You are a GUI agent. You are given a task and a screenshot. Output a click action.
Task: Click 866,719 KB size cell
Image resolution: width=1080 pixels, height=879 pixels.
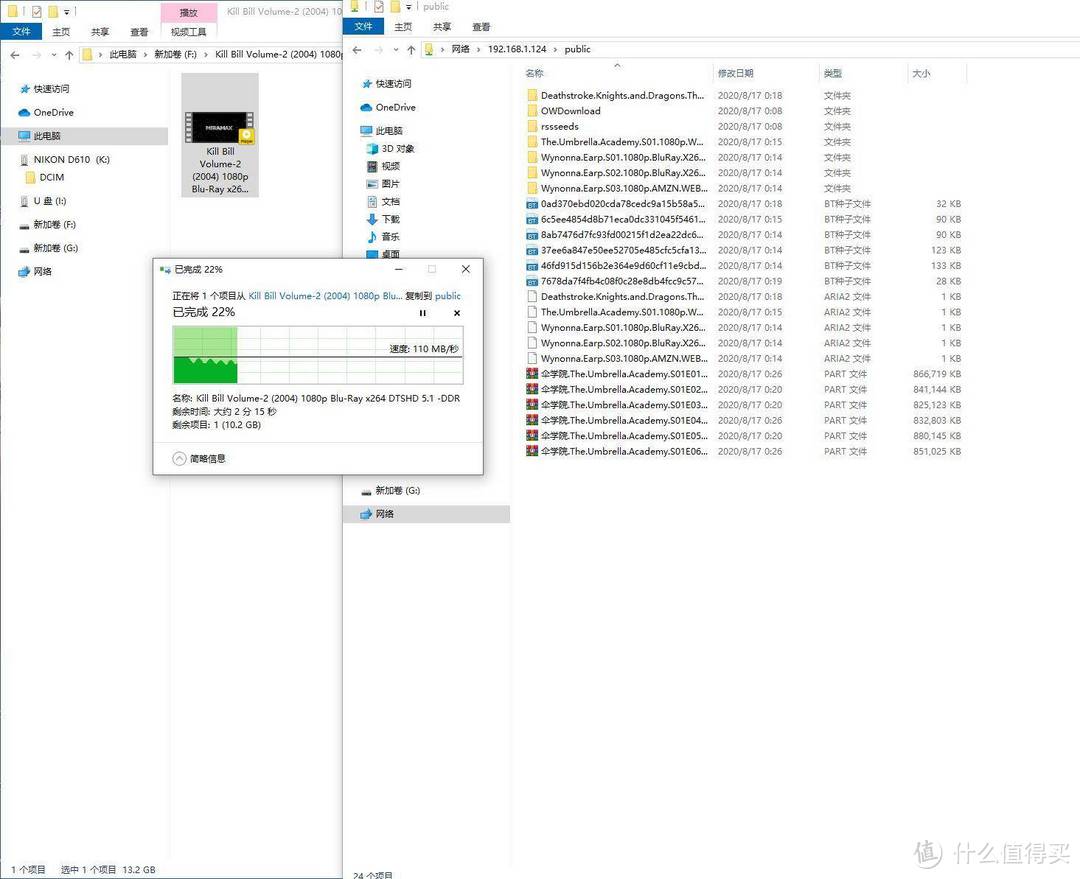(x=937, y=374)
